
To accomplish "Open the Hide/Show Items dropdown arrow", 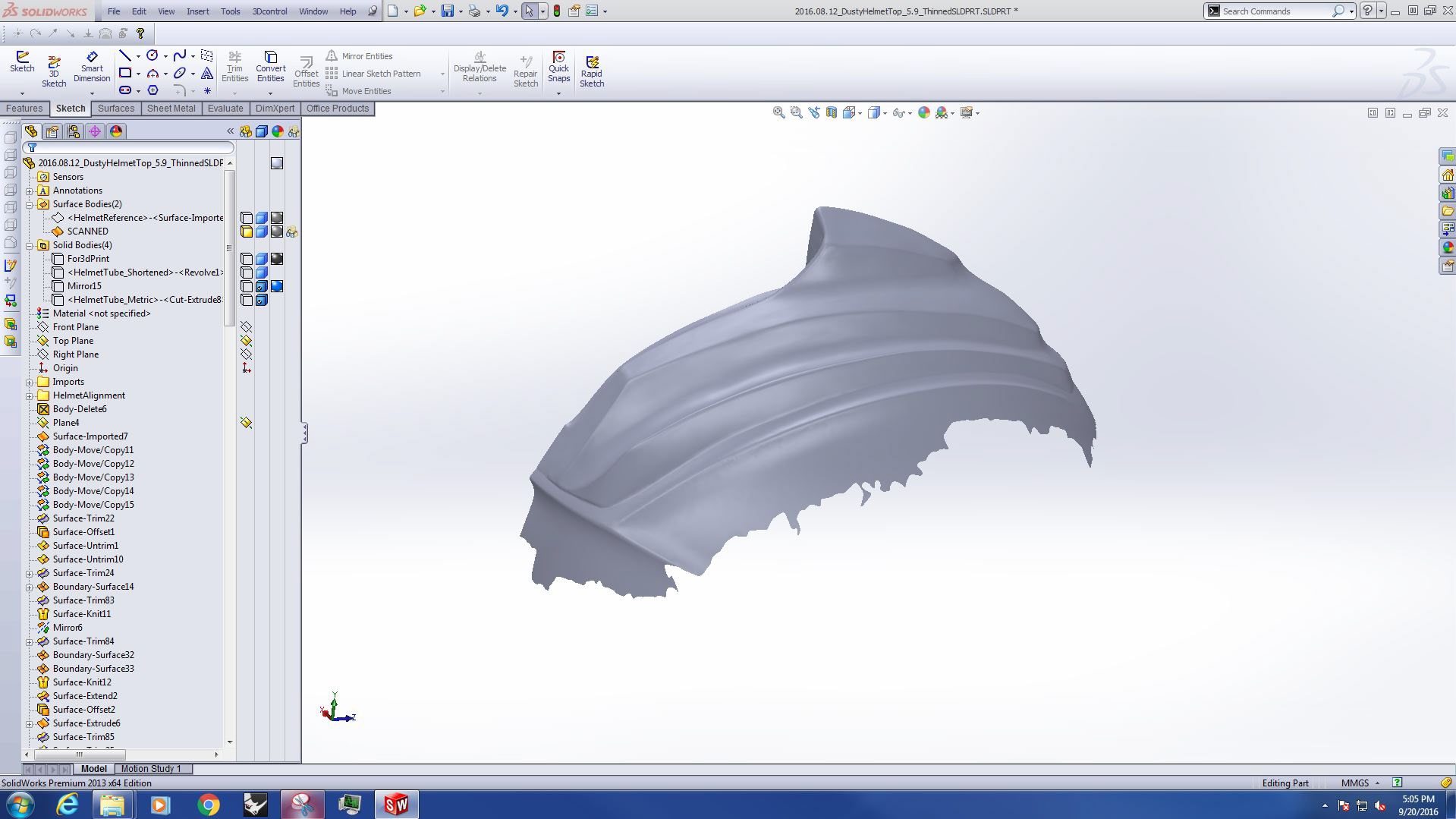I will point(909,113).
